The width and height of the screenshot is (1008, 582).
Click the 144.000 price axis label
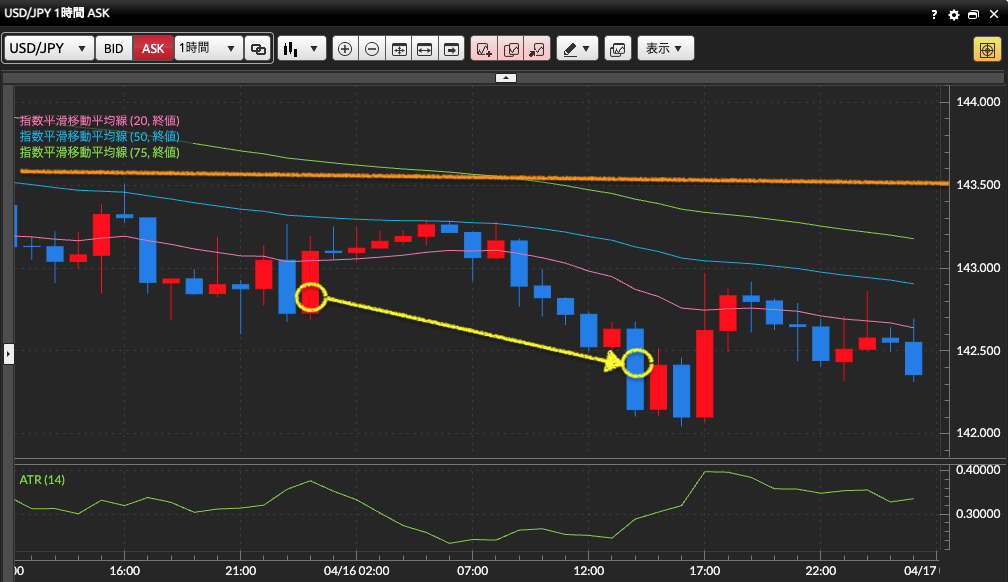pyautogui.click(x=978, y=102)
